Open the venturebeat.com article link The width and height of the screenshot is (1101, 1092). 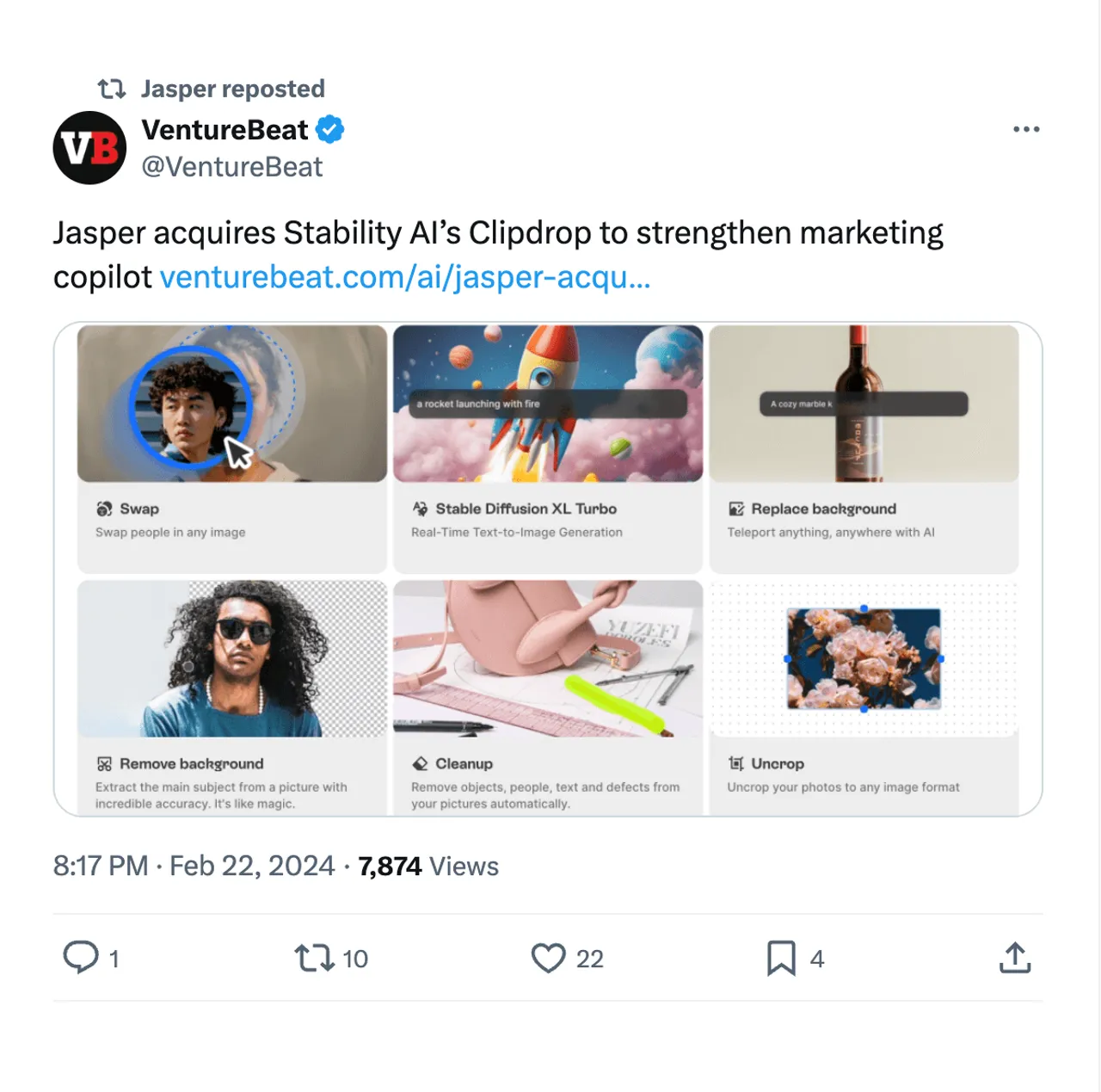pos(405,277)
